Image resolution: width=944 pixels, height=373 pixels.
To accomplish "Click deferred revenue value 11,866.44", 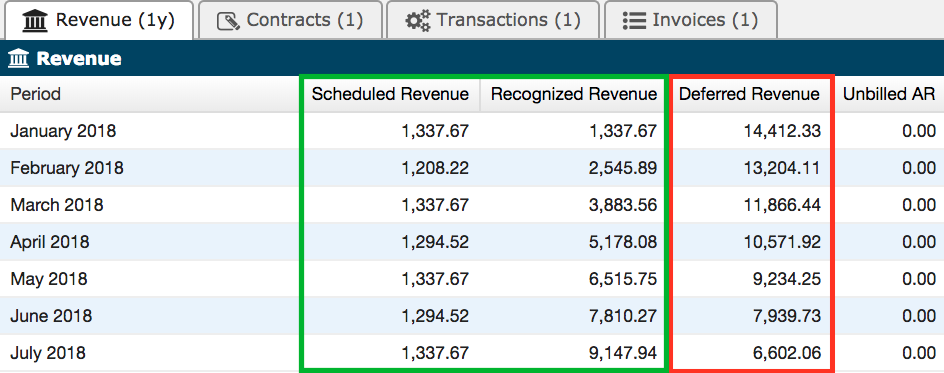I will (x=781, y=205).
